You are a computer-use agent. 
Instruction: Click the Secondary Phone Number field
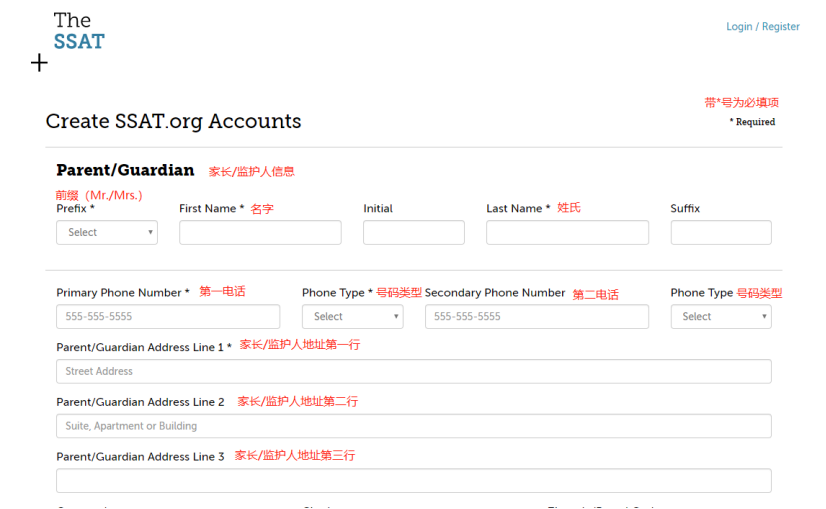coord(537,317)
